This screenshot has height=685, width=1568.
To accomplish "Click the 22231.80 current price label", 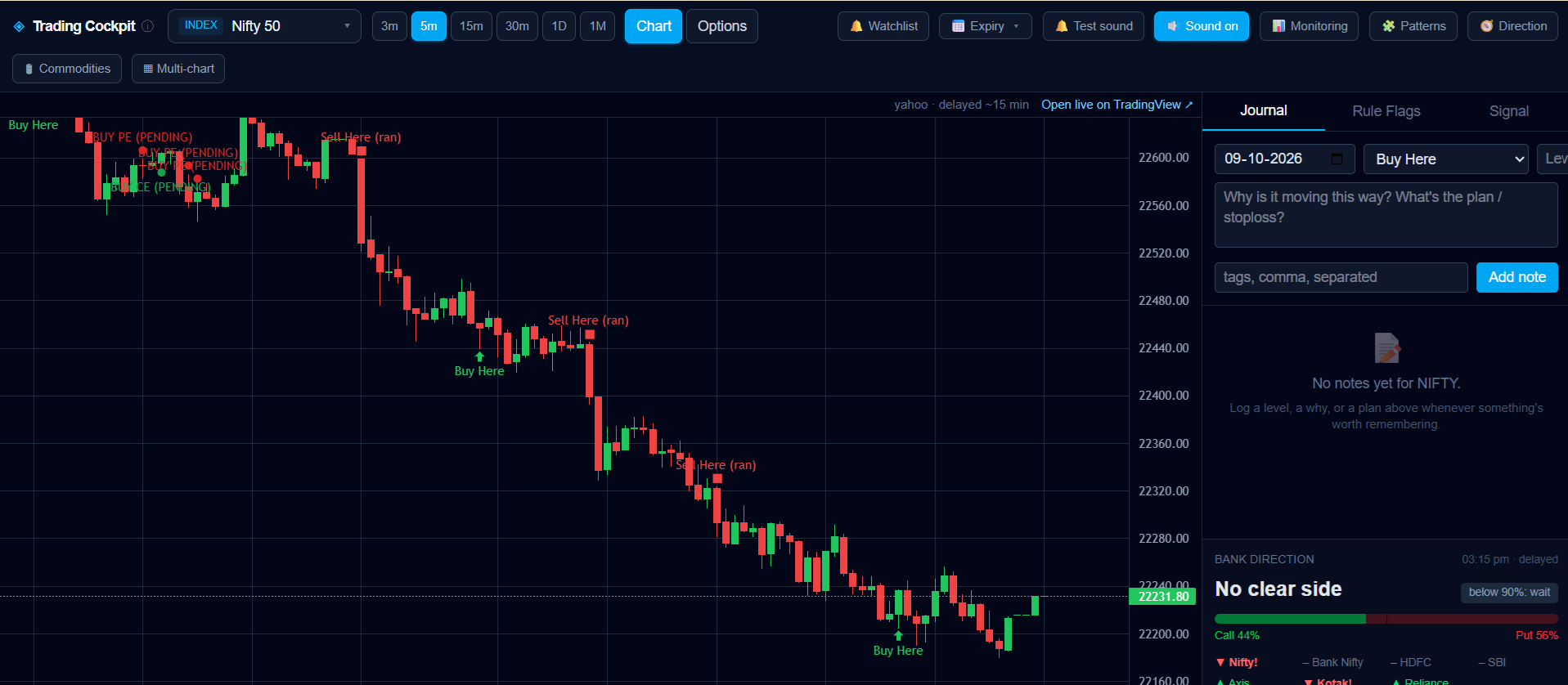I will coord(1163,597).
